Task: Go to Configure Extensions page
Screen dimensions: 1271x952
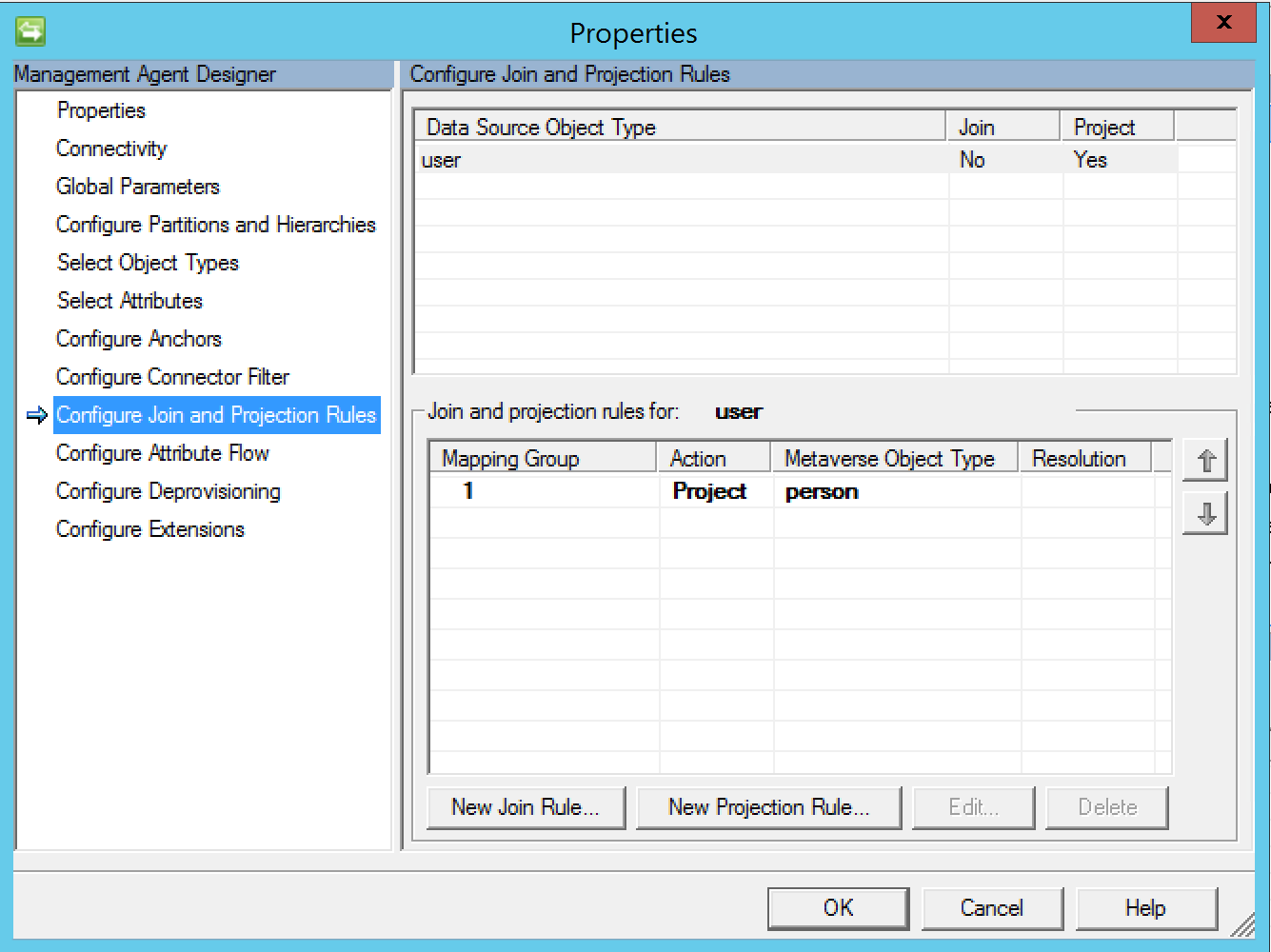Action: pos(150,529)
